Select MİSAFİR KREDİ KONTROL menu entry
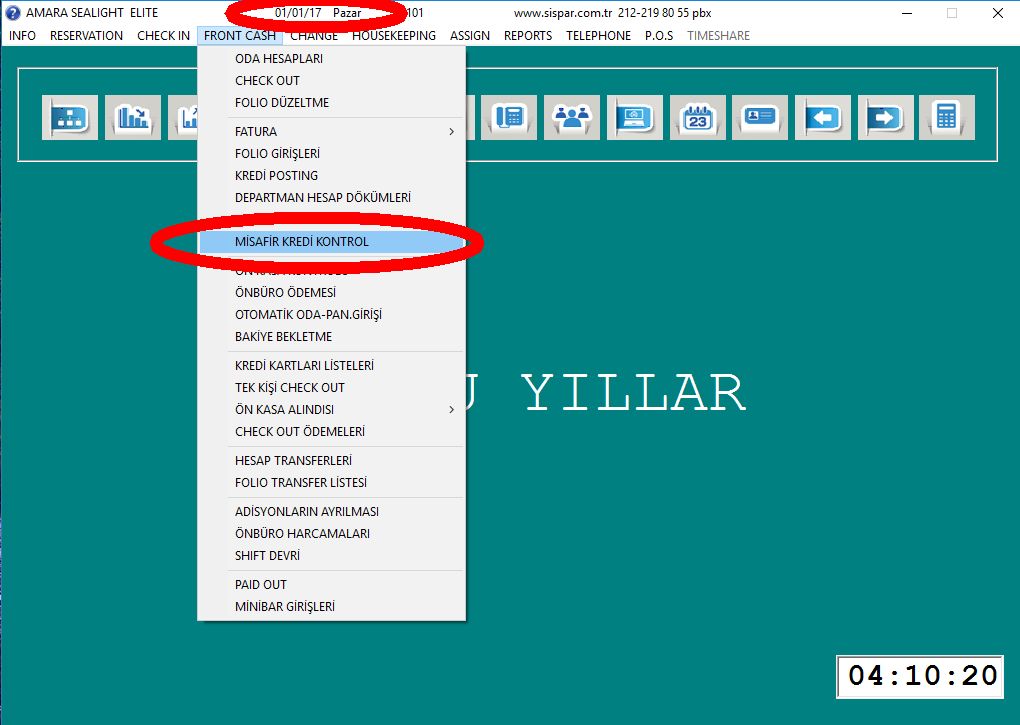This screenshot has height=725, width=1020. point(302,242)
